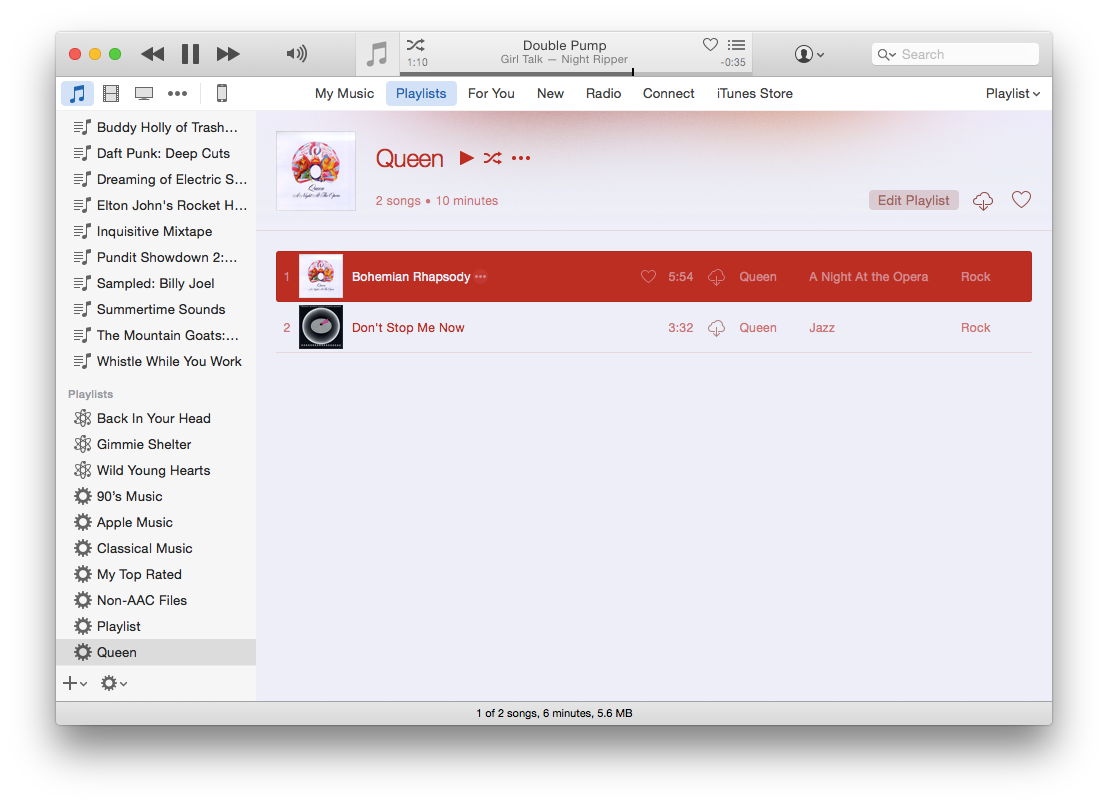Viewport: 1108px width, 805px height.
Task: Click the Edit Playlist button
Action: [913, 200]
